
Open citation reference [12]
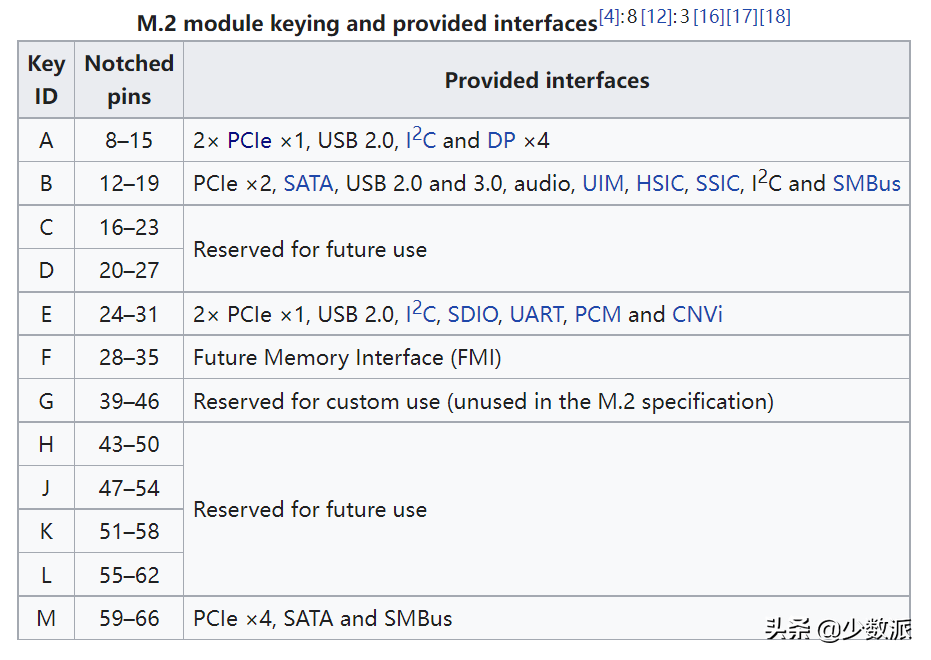(x=657, y=16)
